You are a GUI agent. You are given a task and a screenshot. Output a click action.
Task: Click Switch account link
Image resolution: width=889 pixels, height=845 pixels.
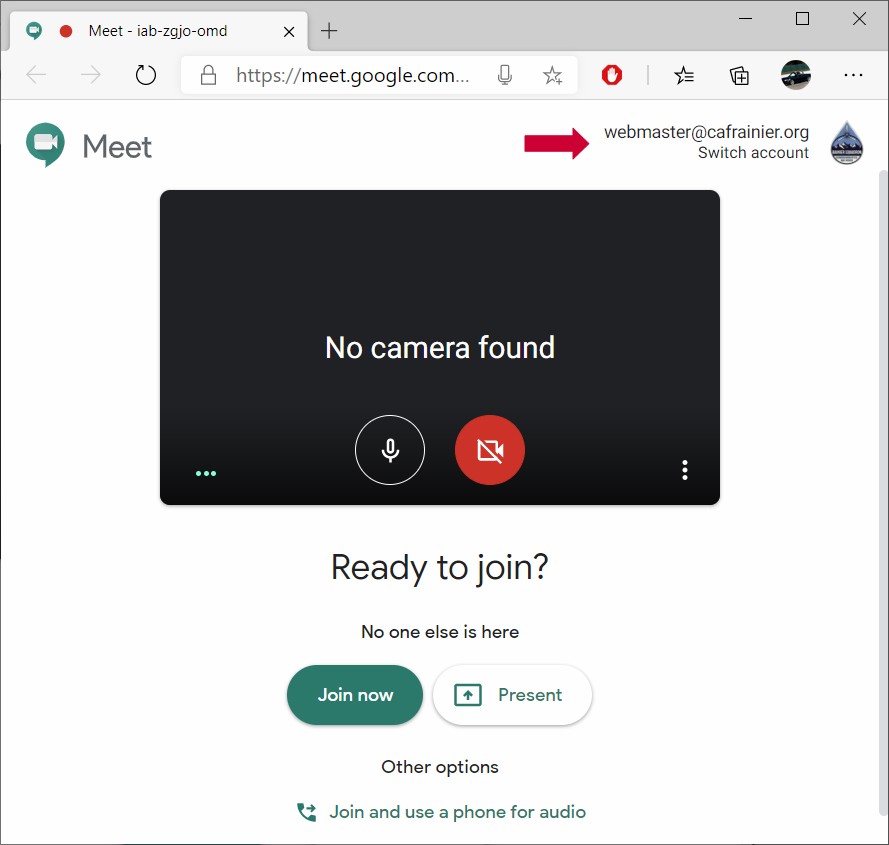click(x=753, y=153)
